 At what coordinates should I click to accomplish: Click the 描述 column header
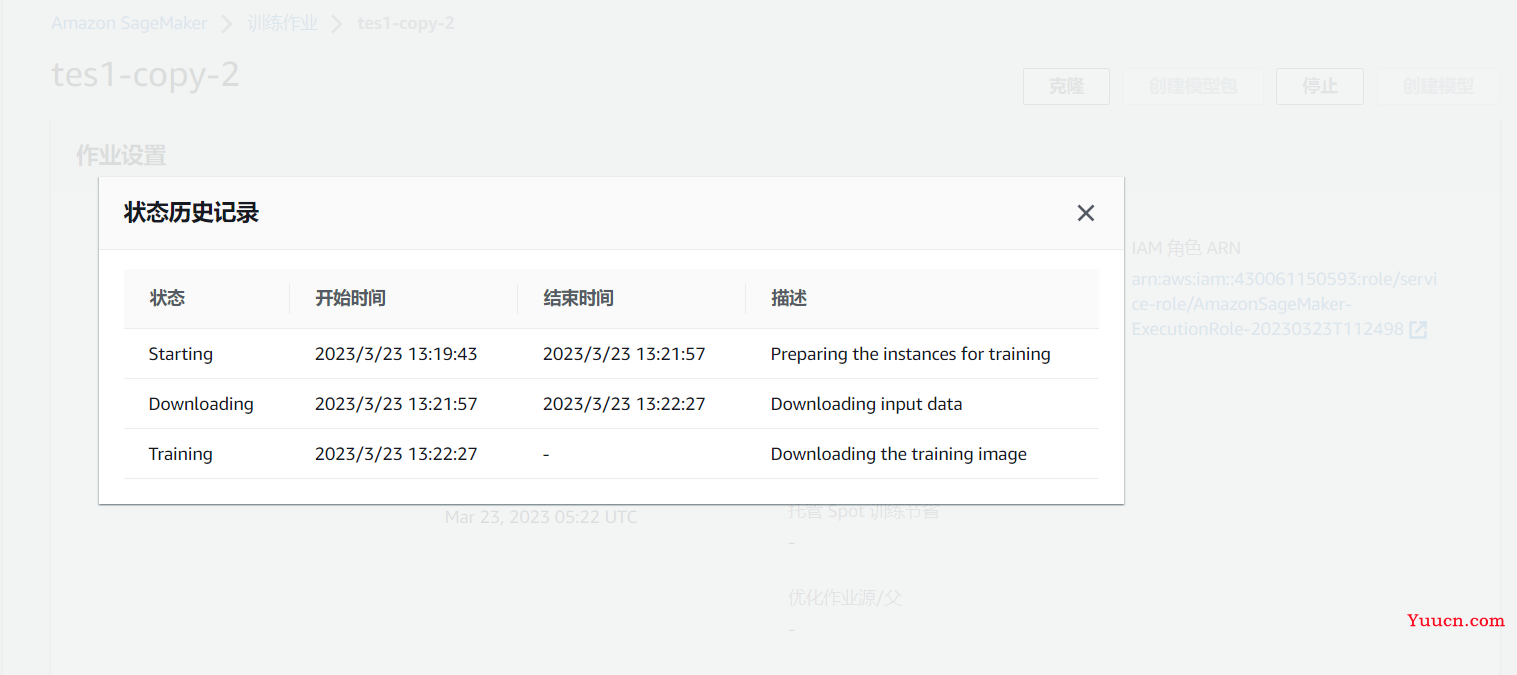pyautogui.click(x=789, y=298)
